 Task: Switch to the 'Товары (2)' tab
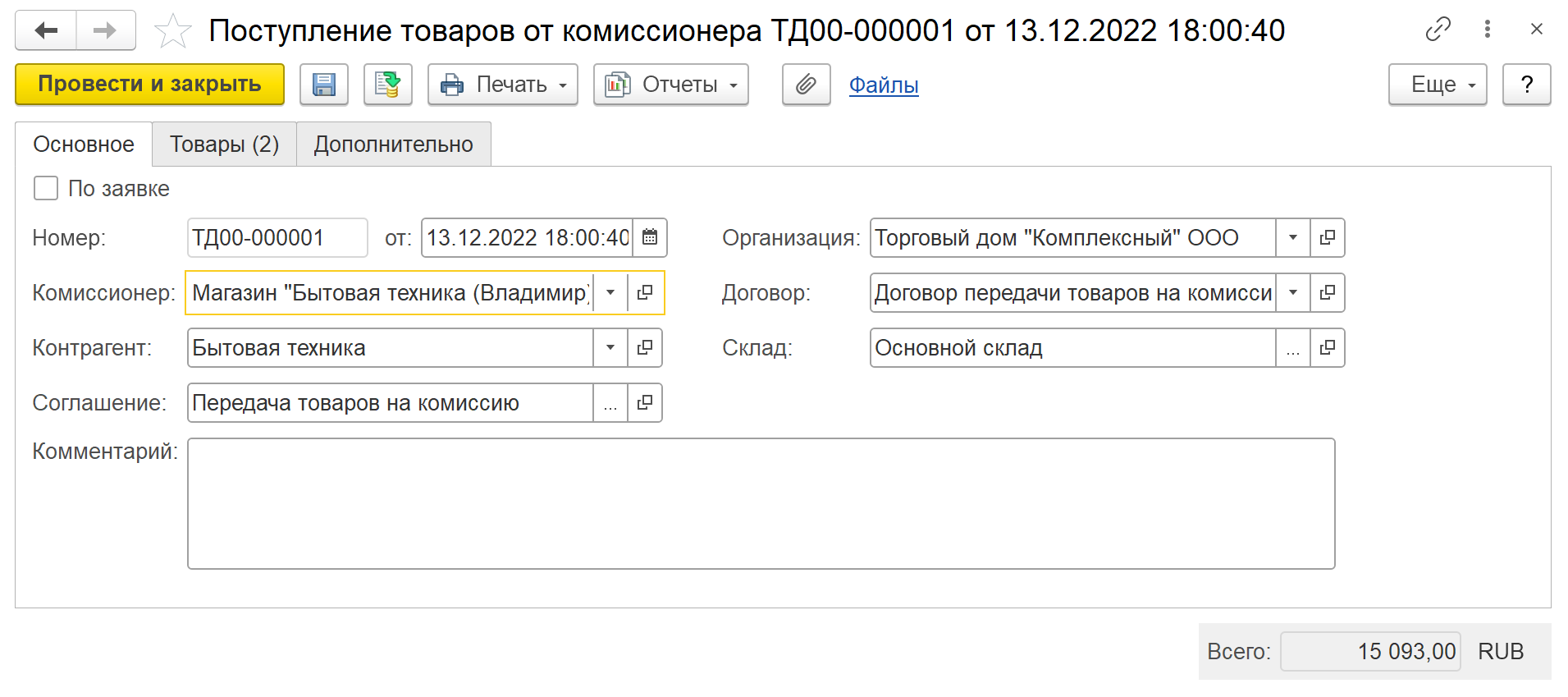224,144
